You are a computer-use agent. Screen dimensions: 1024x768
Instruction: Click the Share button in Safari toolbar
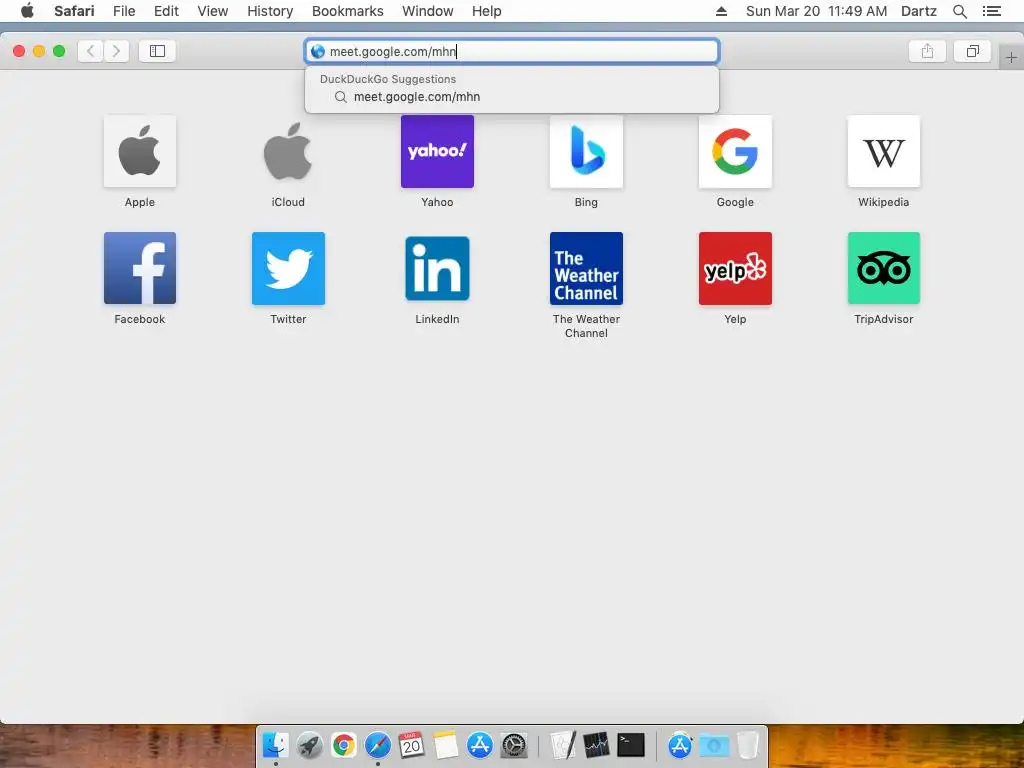927,51
